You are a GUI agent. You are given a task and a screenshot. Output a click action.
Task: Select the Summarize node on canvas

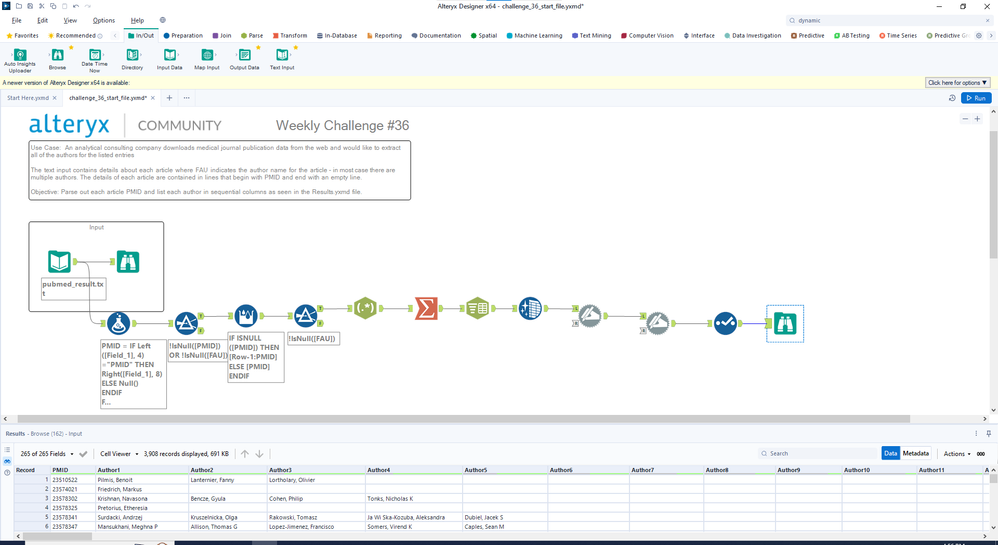coord(426,308)
